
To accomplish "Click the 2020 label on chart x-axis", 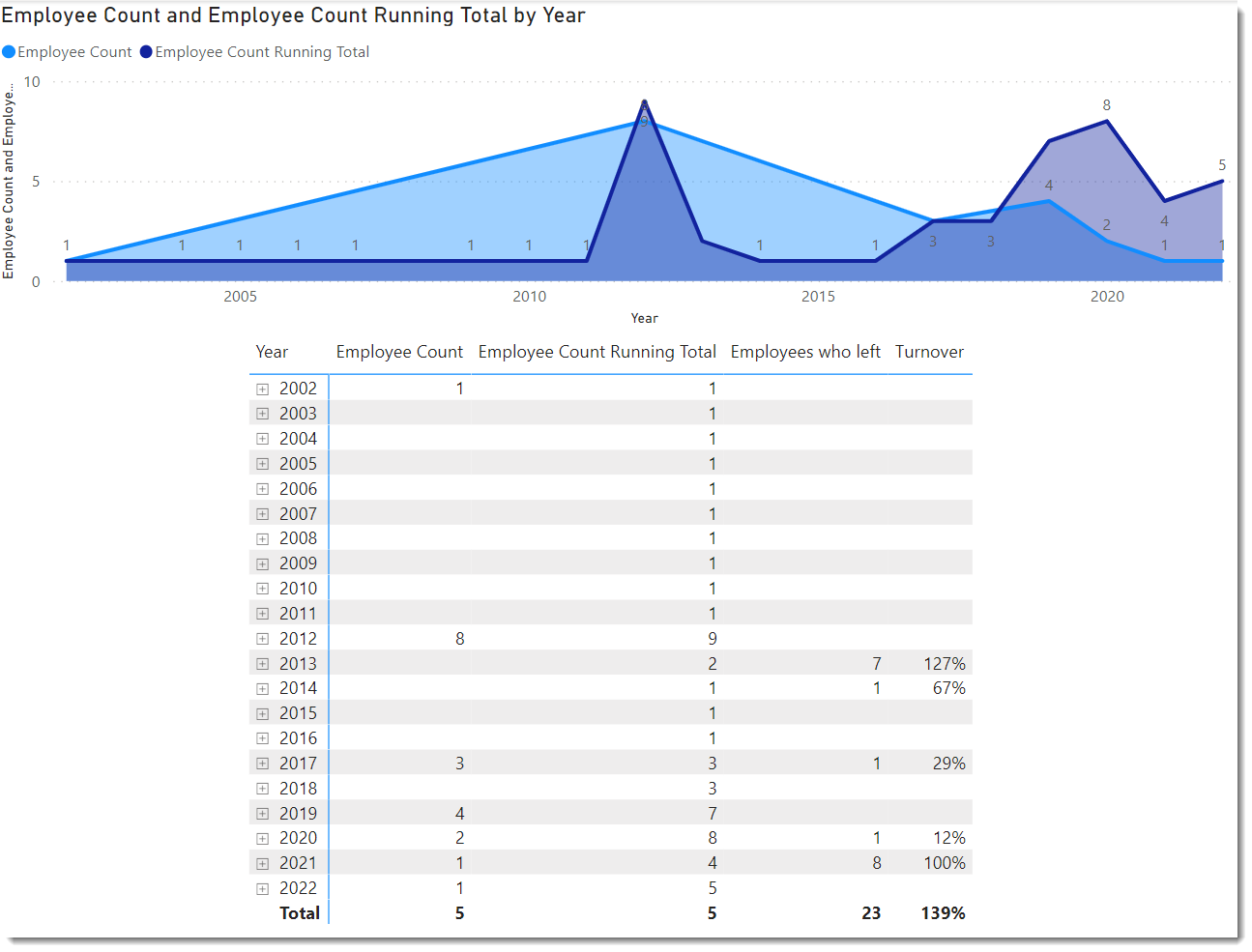I will 1107,297.
